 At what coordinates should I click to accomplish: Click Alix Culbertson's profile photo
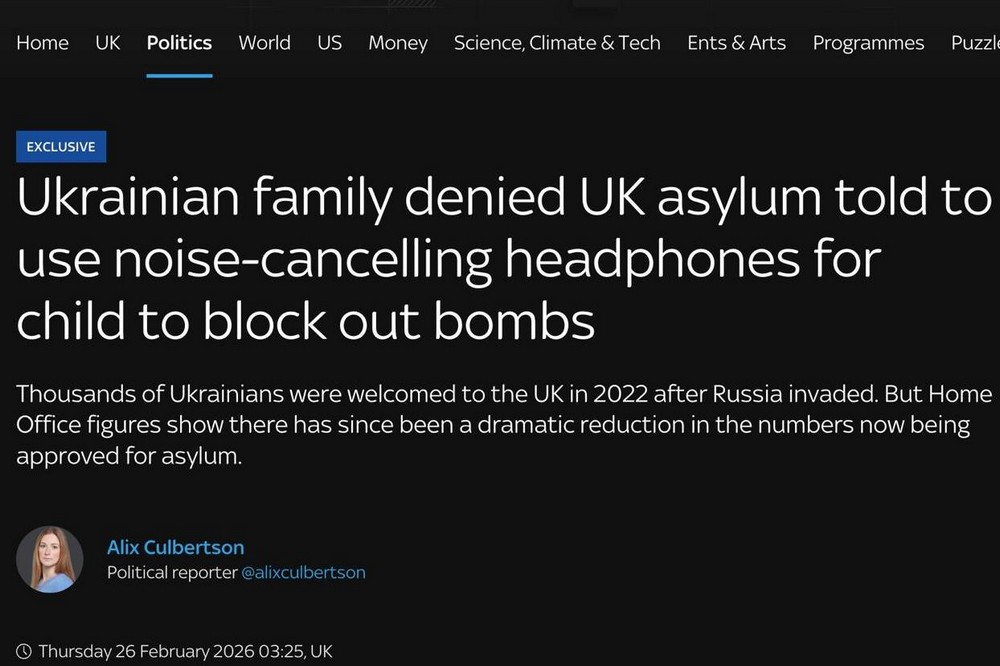[x=50, y=559]
